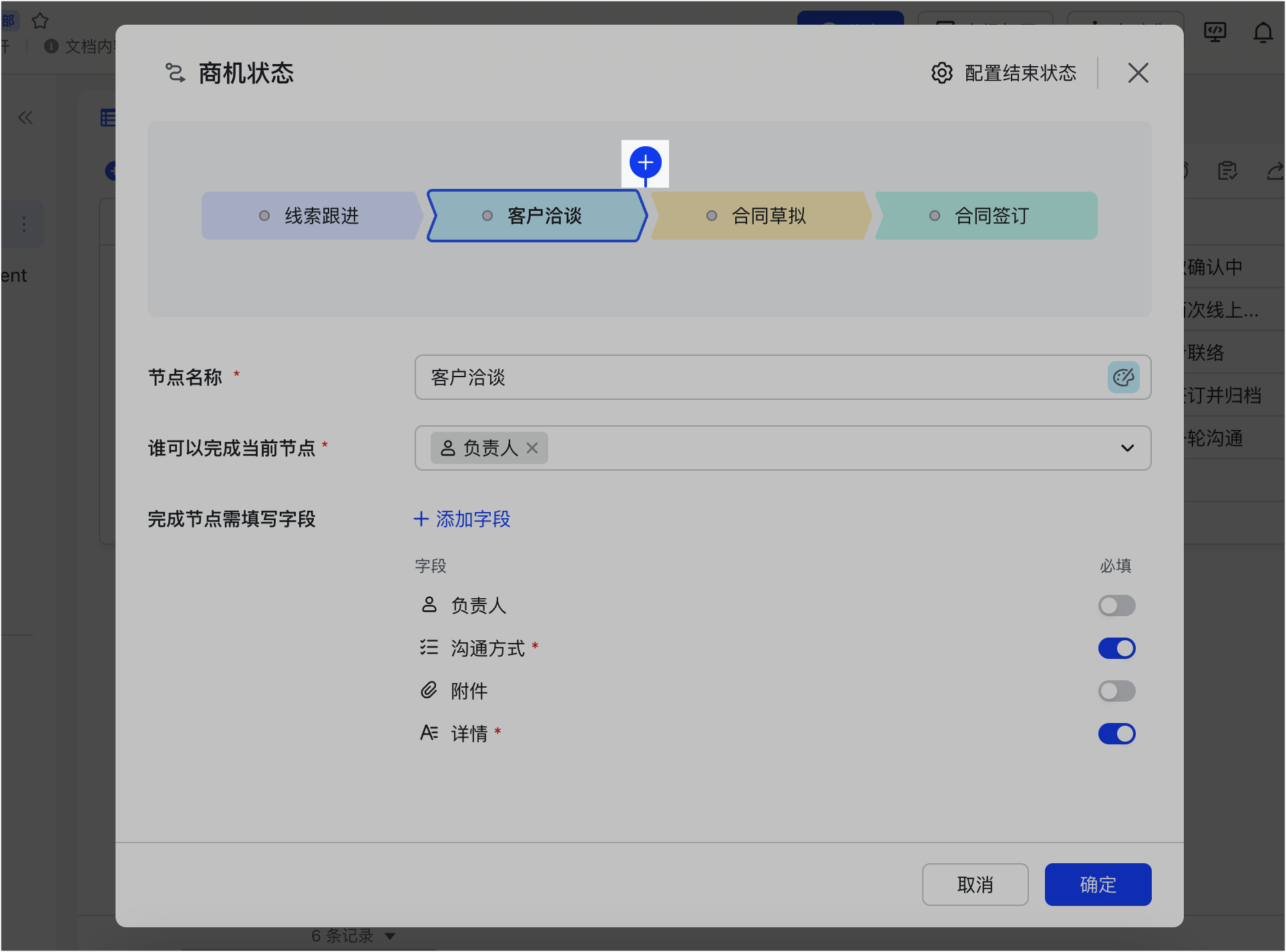Click the star favorite icon
Screen dimensions: 1286x952
tap(40, 21)
